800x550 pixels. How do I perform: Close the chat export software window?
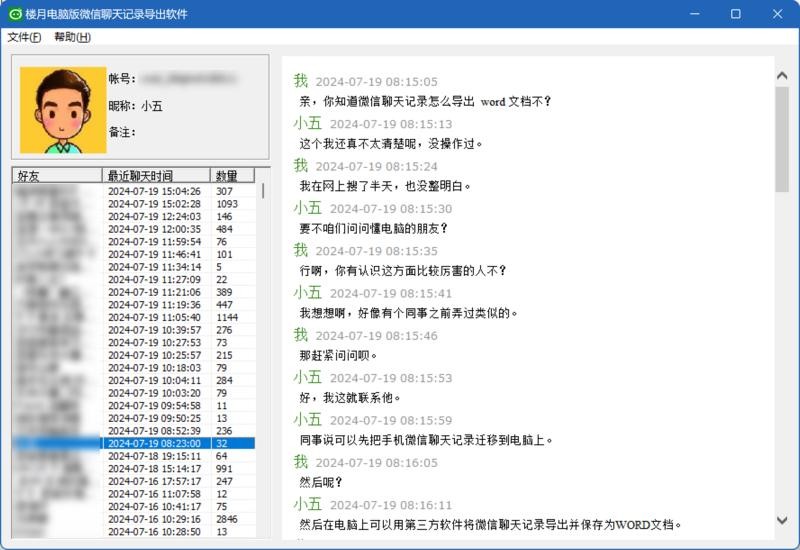[778, 14]
